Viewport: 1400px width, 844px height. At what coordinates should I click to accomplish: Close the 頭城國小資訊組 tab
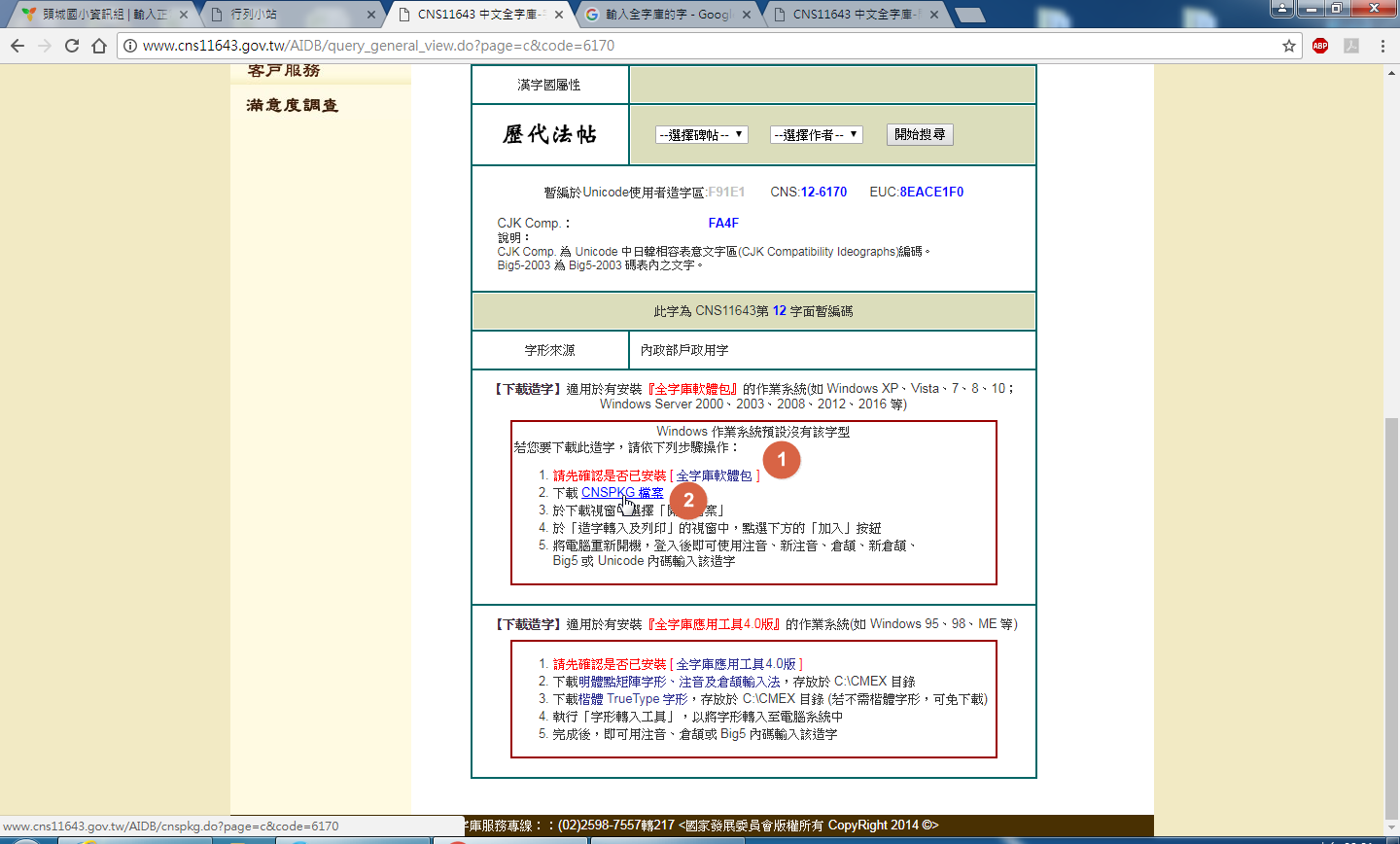(184, 15)
